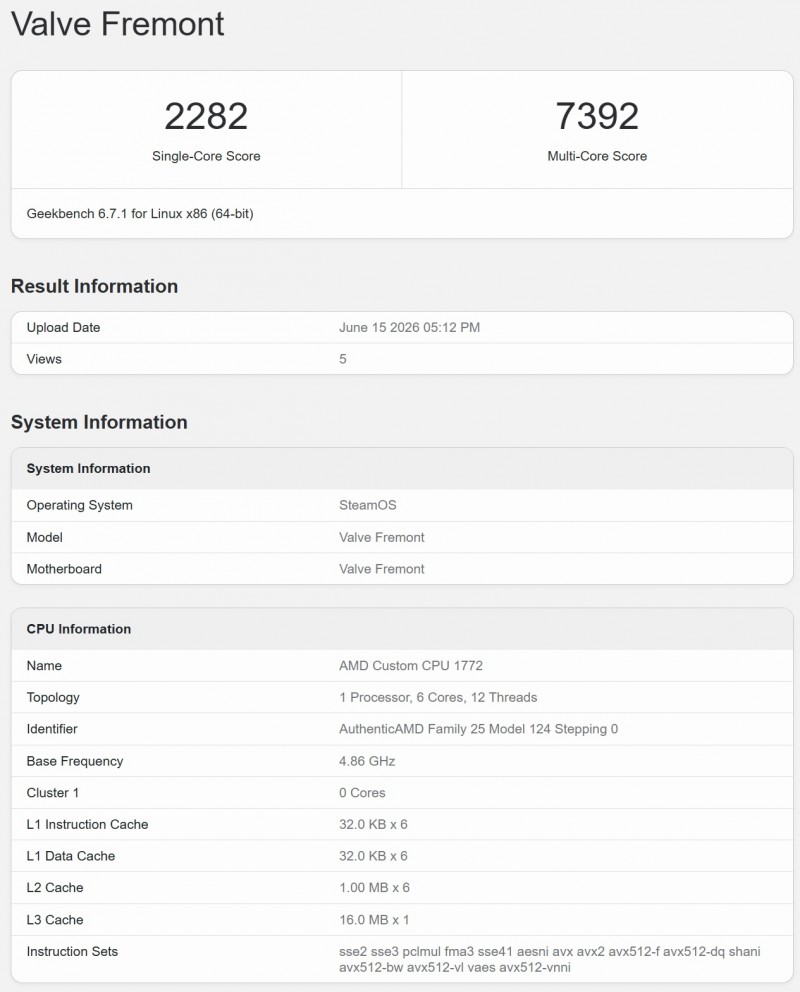
Task: Select the 16.0 MB x 1 value
Action: [374, 921]
